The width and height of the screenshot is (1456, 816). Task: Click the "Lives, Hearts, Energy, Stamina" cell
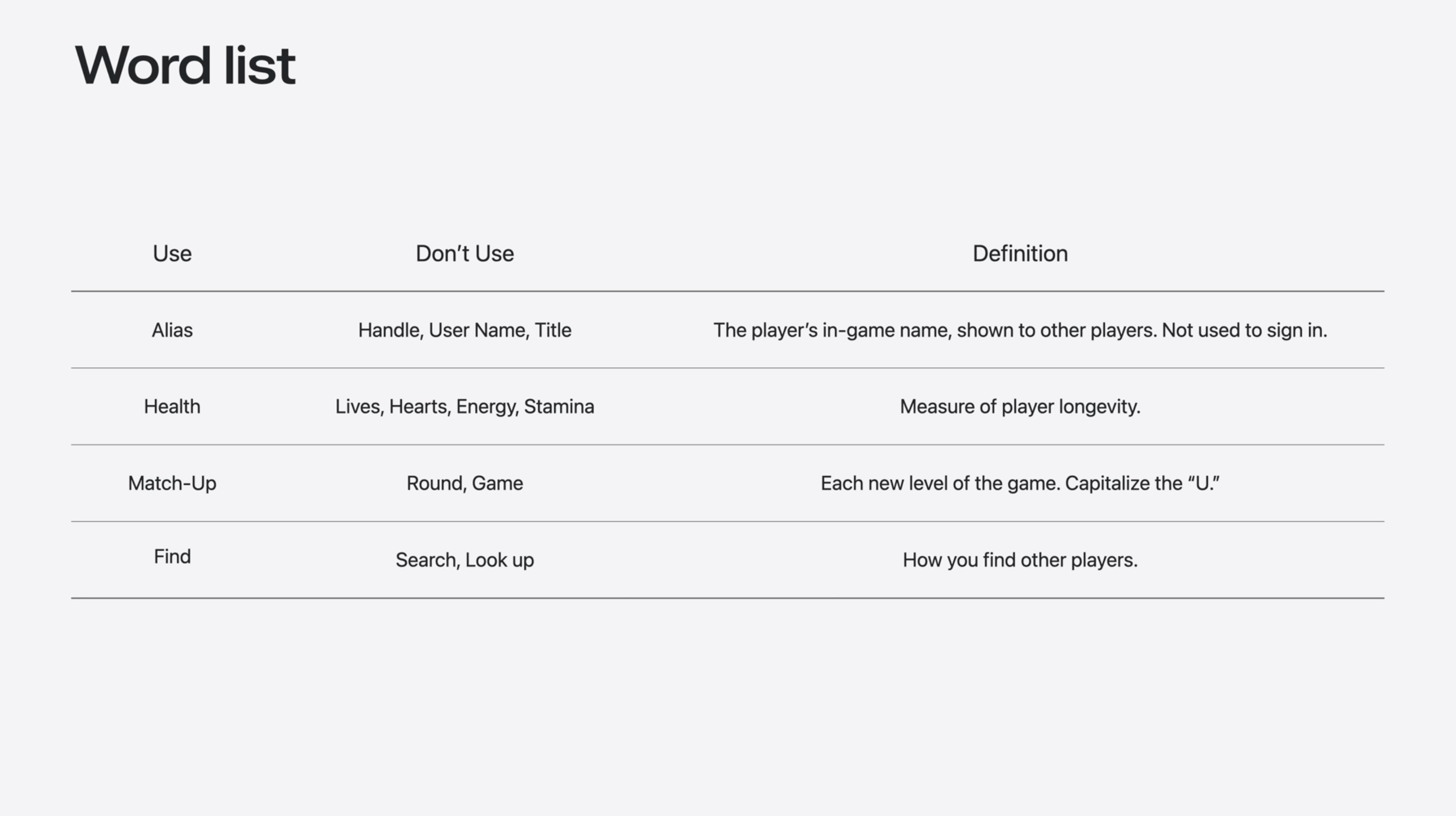[x=465, y=407]
